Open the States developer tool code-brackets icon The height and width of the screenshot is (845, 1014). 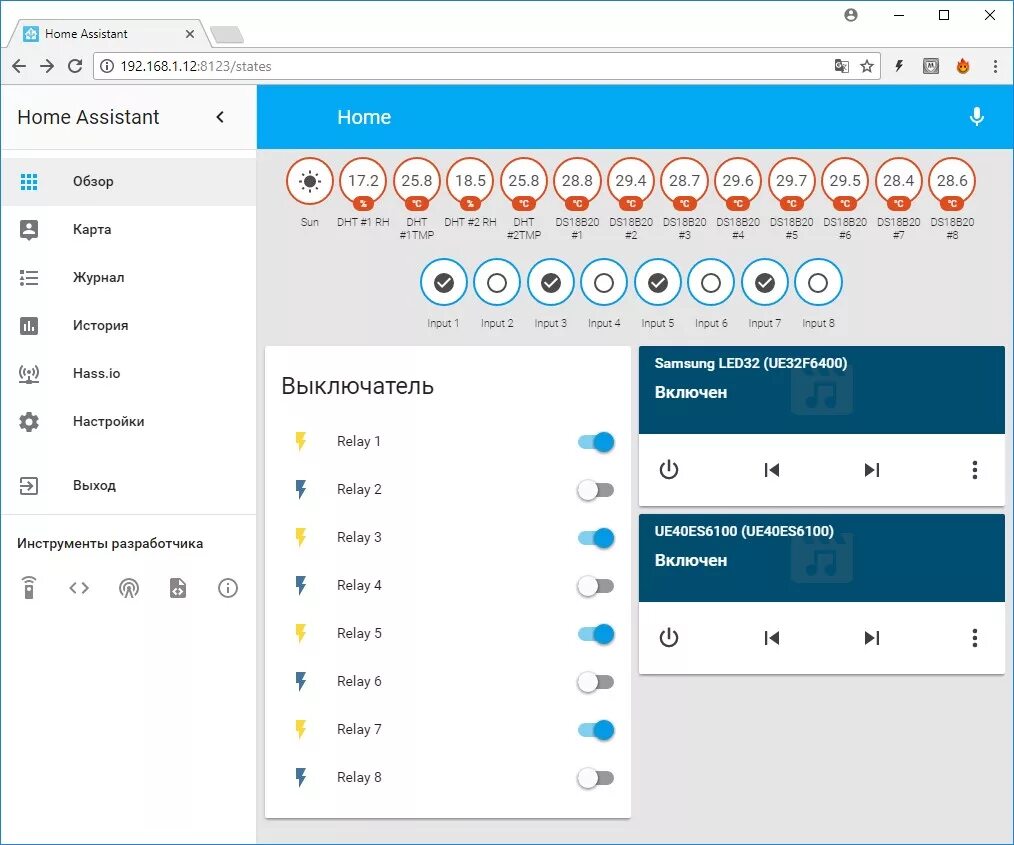click(x=79, y=588)
